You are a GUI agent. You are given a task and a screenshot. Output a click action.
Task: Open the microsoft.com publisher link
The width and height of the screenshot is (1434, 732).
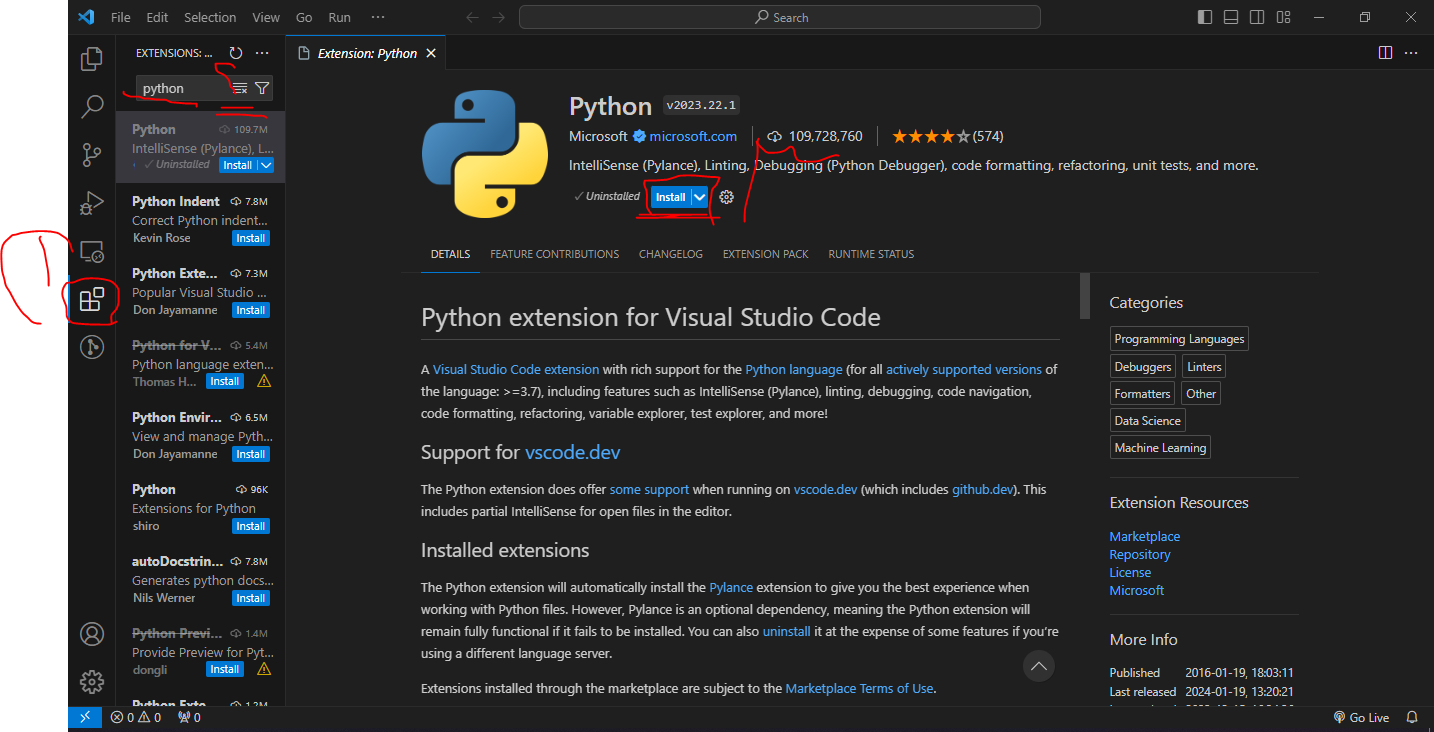coord(693,136)
